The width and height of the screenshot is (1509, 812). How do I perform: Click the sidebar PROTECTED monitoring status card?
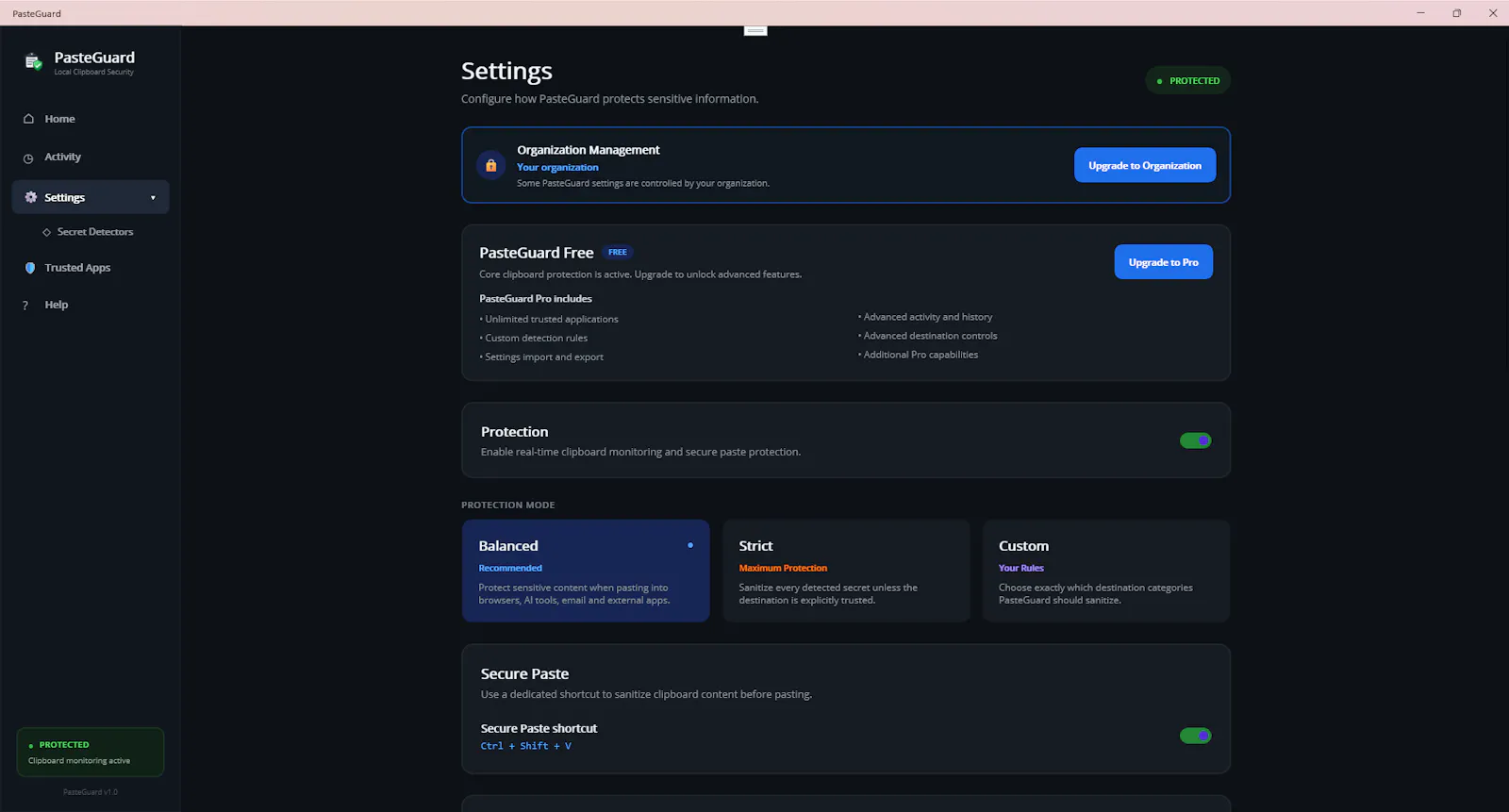pos(91,752)
